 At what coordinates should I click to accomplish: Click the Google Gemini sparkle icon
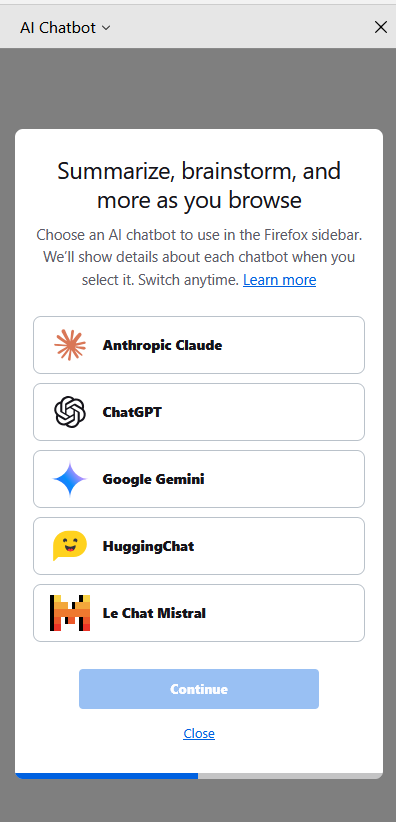[x=70, y=479]
